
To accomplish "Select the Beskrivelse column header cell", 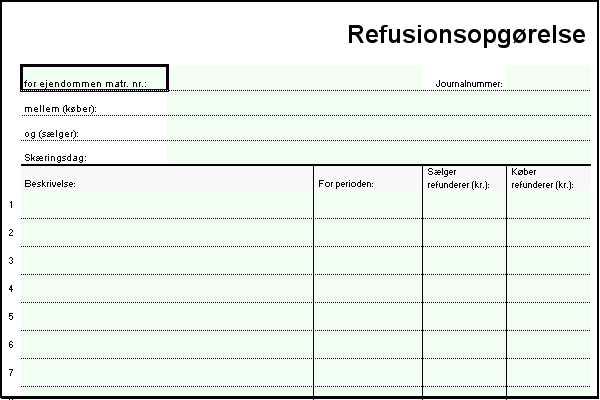I will tap(167, 178).
